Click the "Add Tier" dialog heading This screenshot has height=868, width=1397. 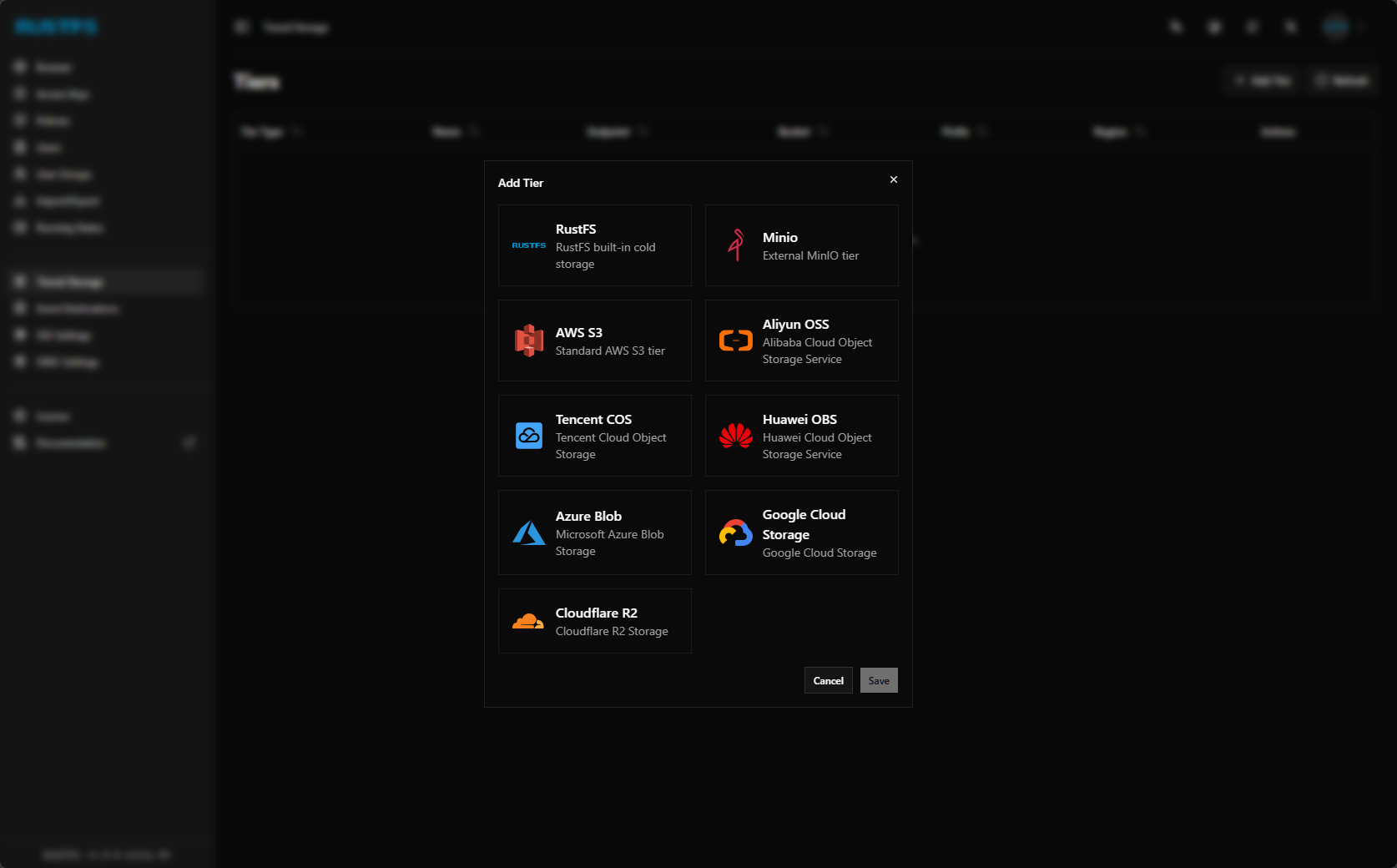(x=521, y=183)
